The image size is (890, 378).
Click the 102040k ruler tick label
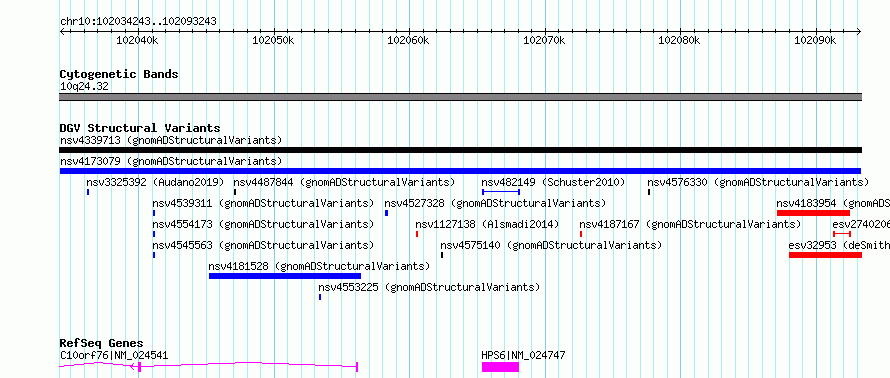(x=137, y=40)
